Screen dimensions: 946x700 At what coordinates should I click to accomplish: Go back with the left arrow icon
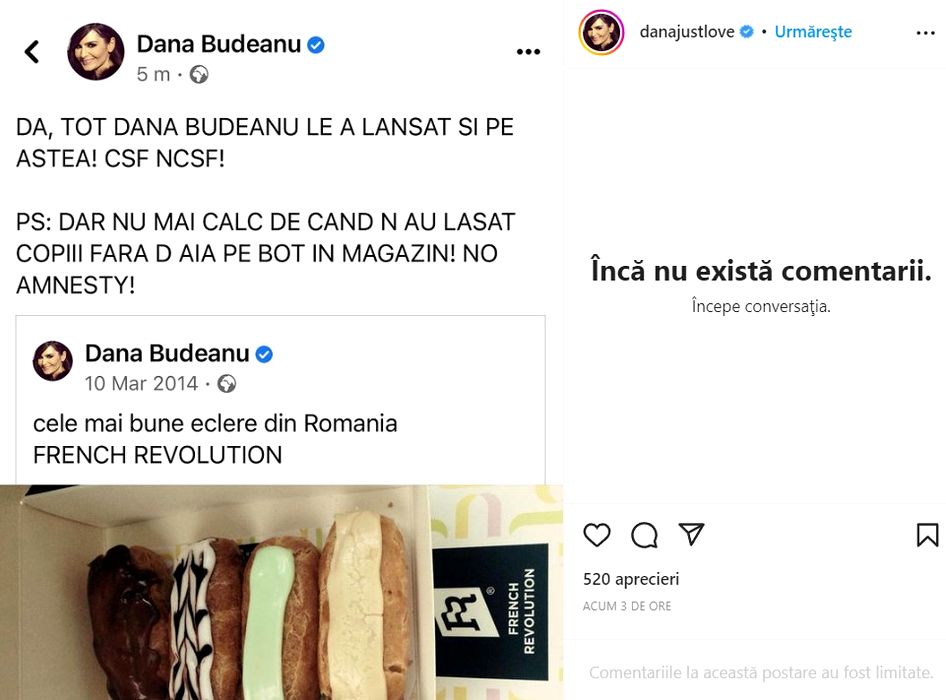[32, 52]
